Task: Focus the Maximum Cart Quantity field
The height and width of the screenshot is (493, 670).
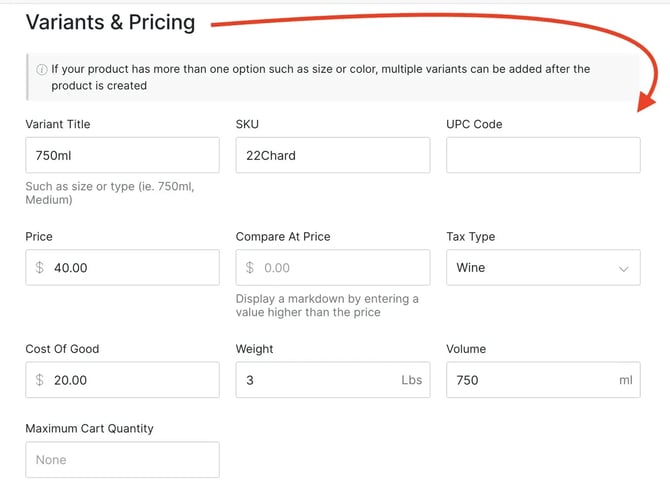Action: click(122, 460)
